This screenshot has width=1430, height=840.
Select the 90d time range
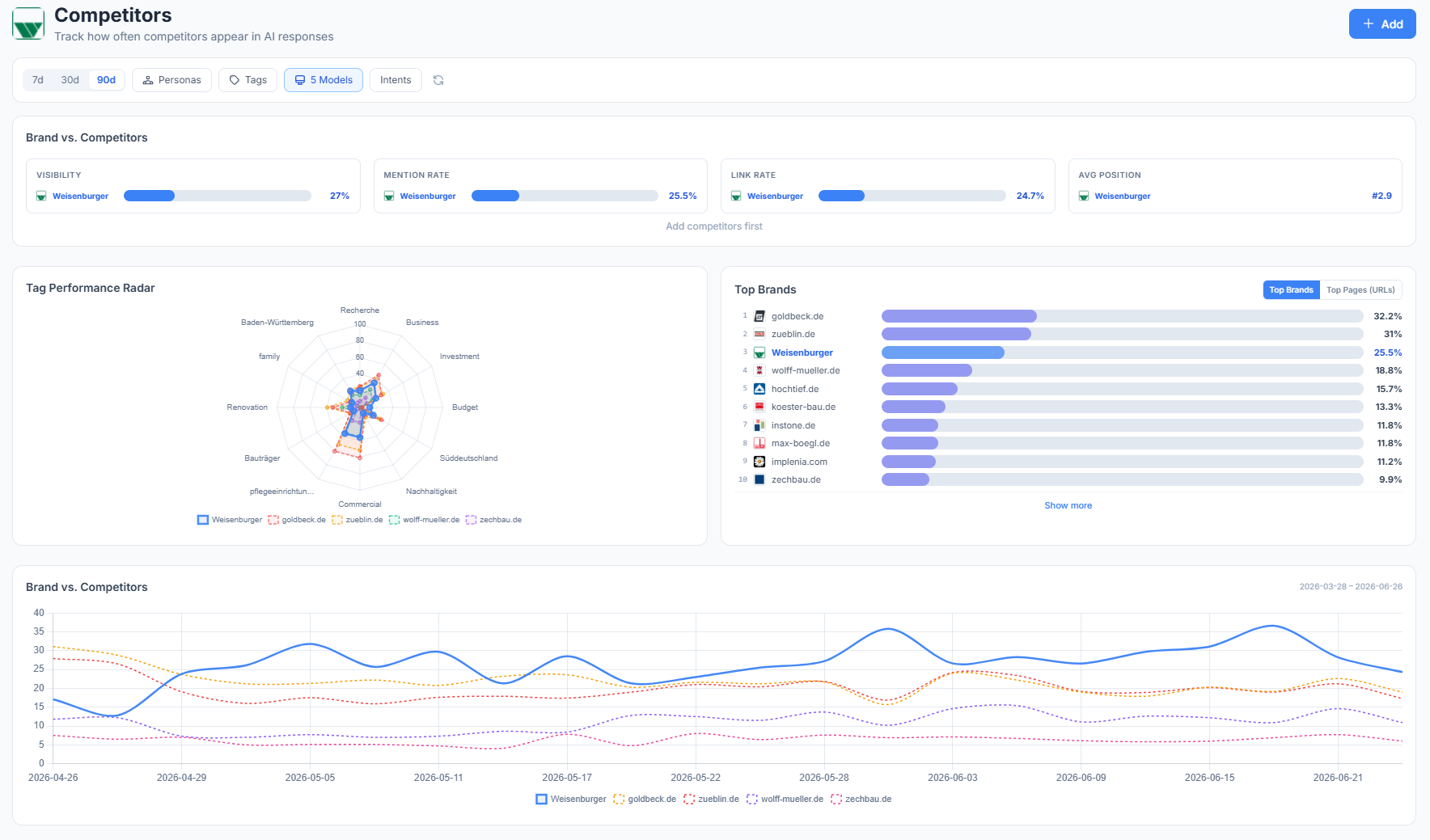(x=106, y=80)
